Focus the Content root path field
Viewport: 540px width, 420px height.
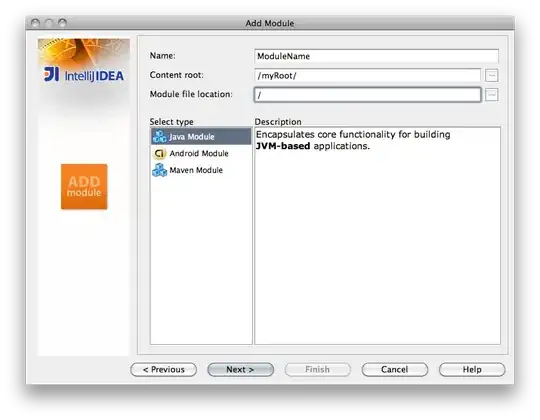367,75
